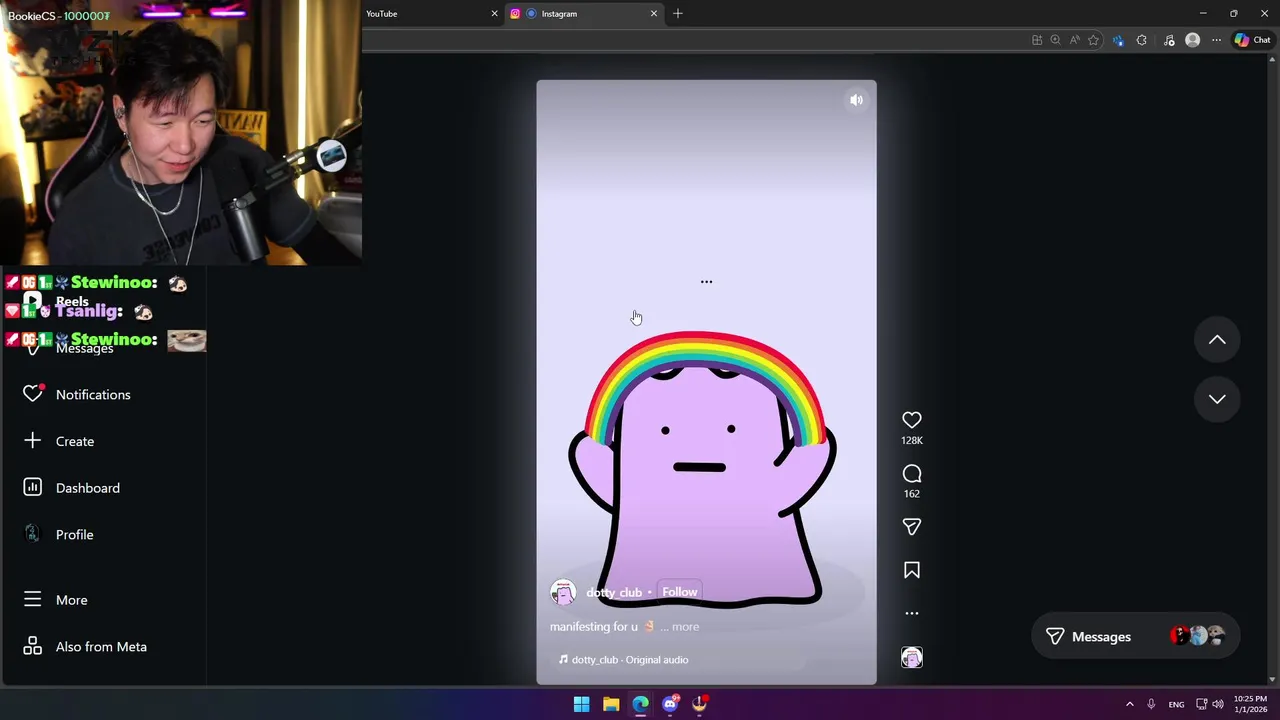Click the volume icon in the system tray
1280x720 pixels.
click(1217, 704)
